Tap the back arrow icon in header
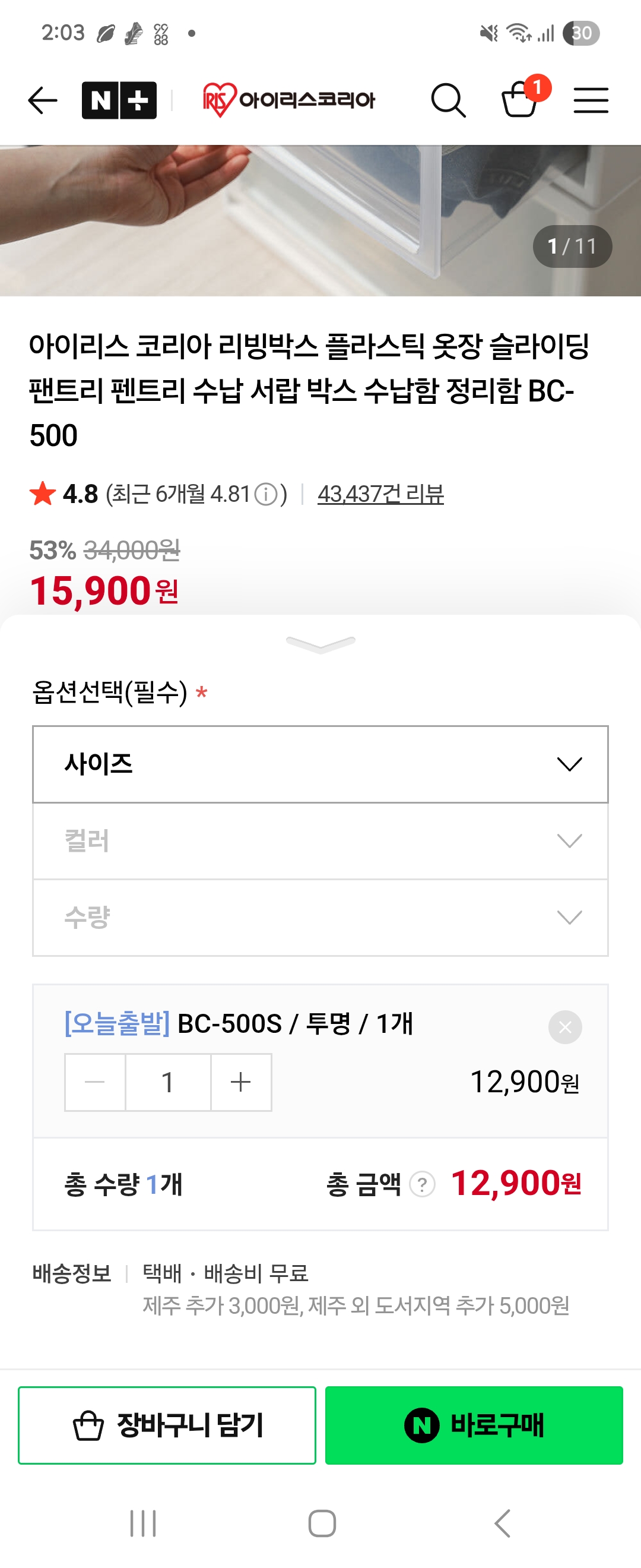641x1568 pixels. click(43, 100)
